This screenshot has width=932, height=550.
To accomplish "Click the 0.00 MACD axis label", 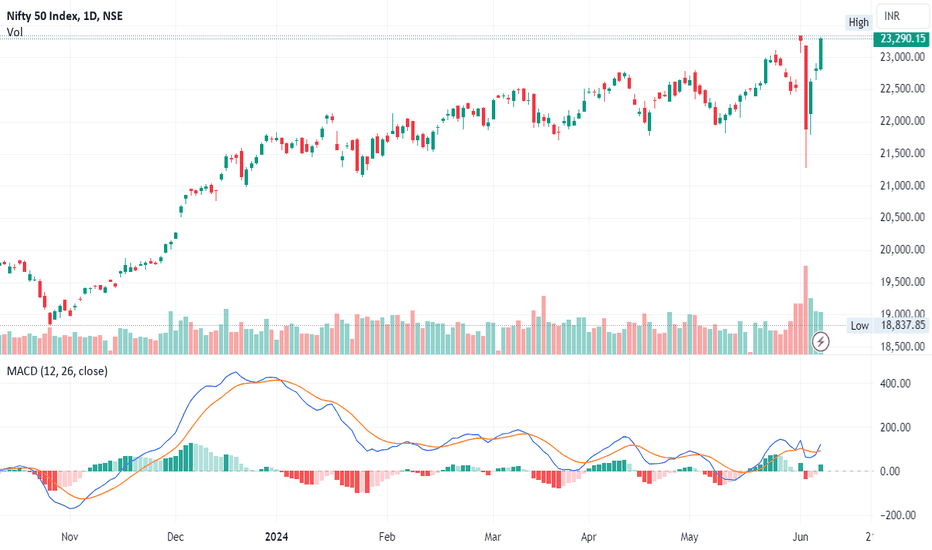I will (890, 472).
